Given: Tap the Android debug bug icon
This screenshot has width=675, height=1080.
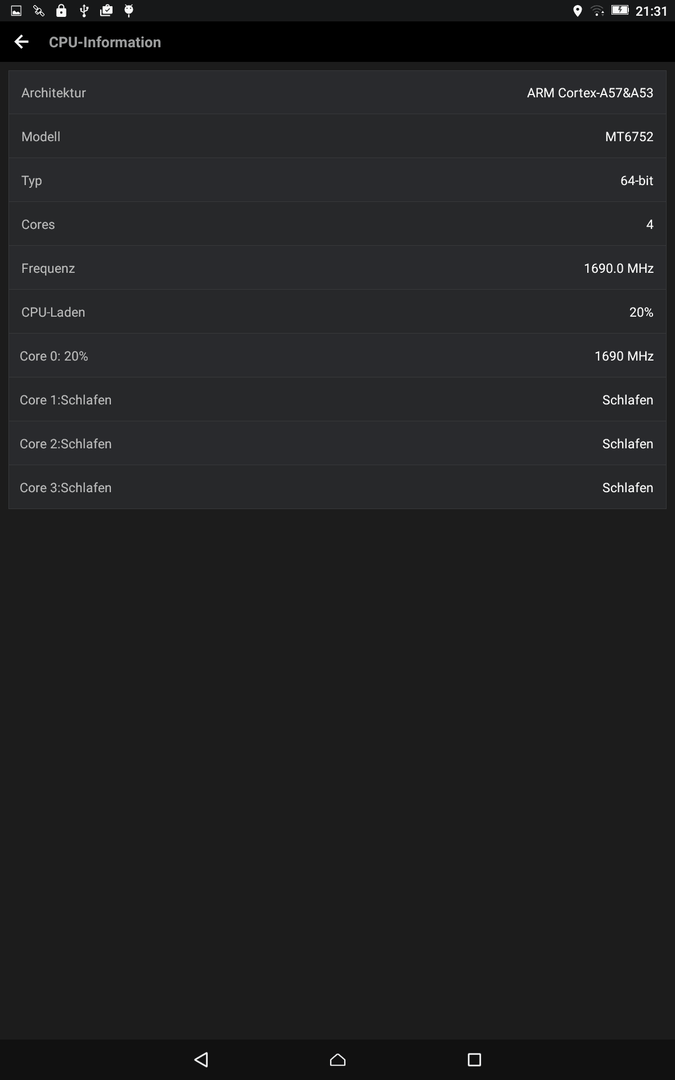Looking at the screenshot, I should [x=129, y=10].
